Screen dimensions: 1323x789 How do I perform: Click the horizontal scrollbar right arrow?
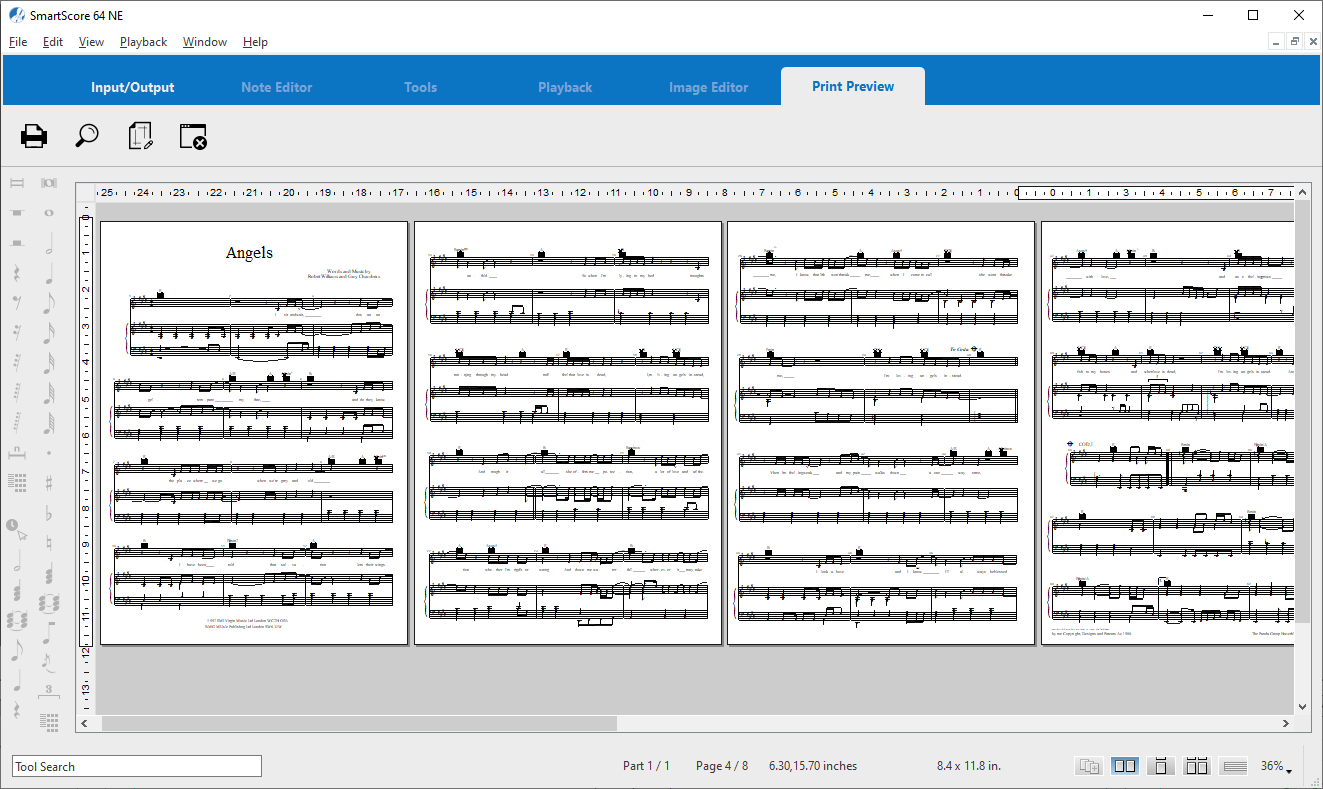point(1286,723)
